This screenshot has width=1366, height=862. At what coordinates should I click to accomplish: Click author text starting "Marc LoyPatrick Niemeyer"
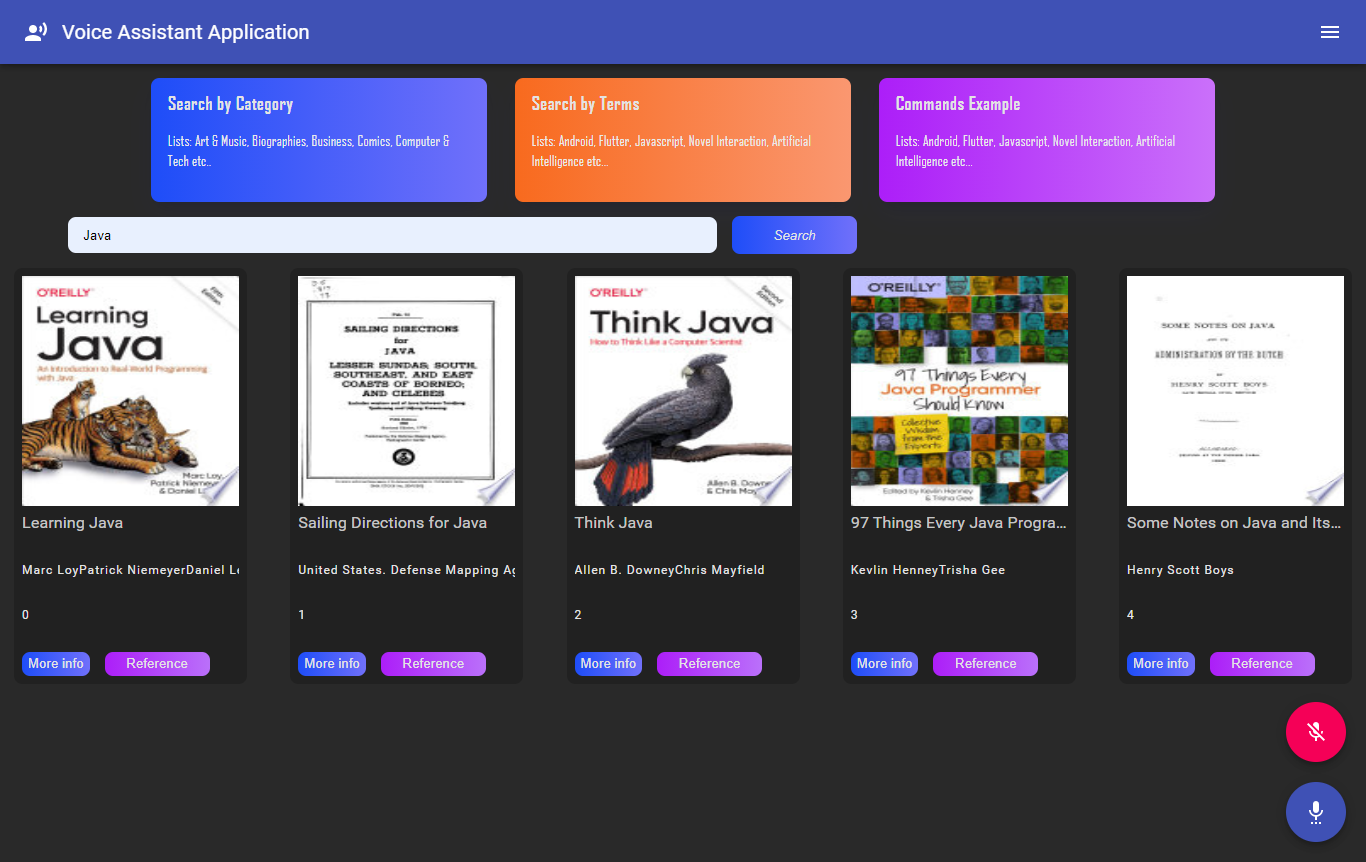click(130, 570)
